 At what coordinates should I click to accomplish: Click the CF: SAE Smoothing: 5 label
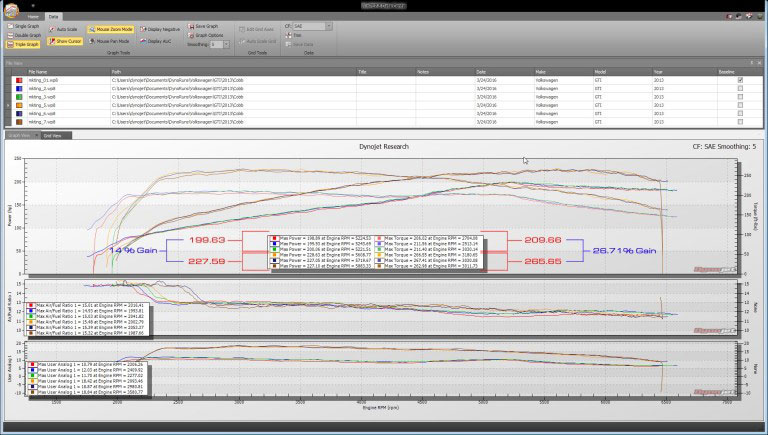(724, 146)
